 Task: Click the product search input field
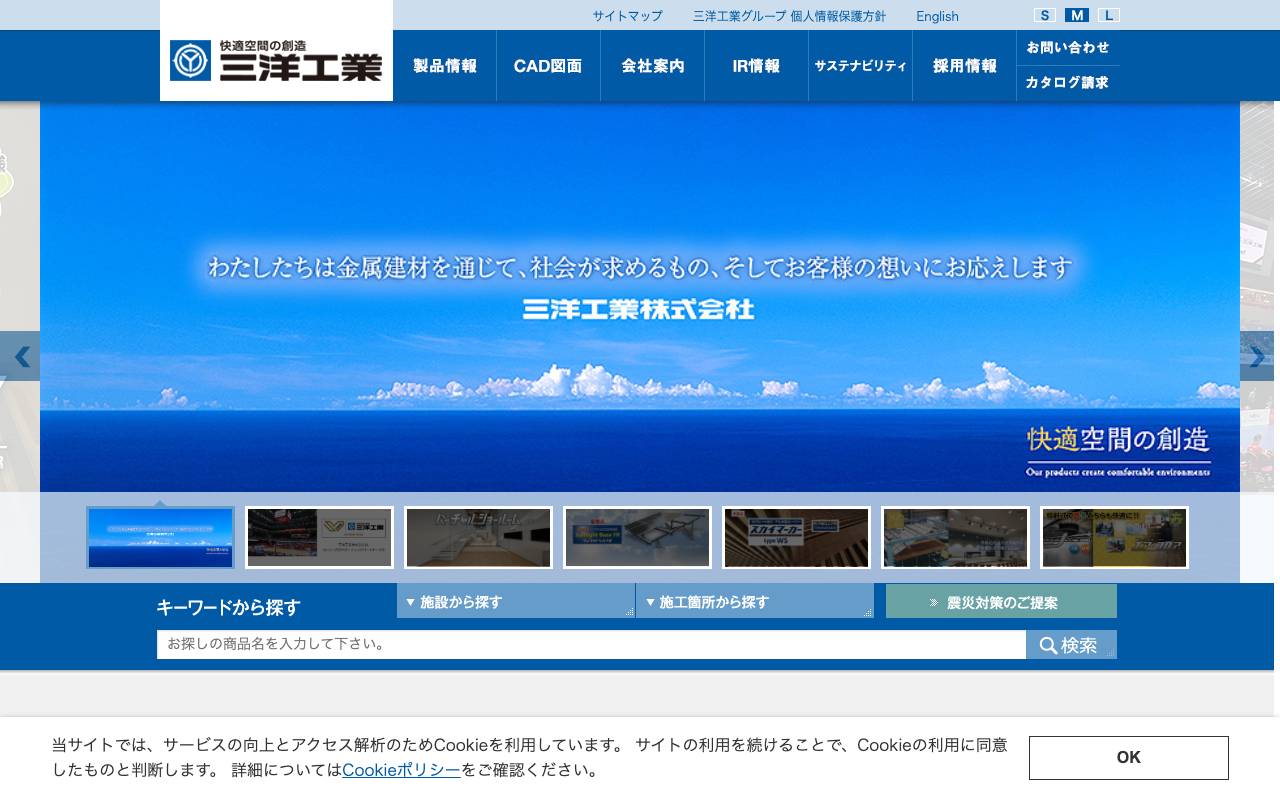click(x=590, y=644)
